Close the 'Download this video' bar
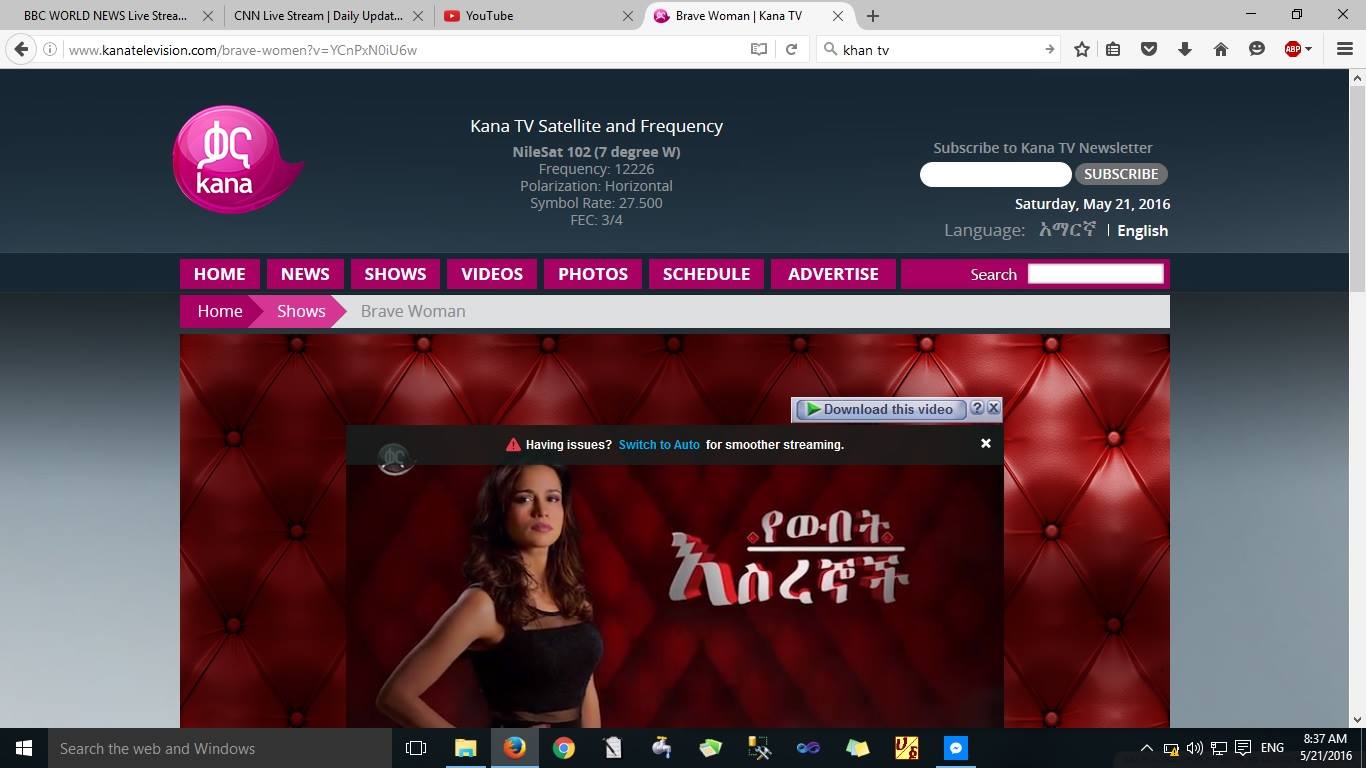The width and height of the screenshot is (1366, 768). (x=993, y=408)
